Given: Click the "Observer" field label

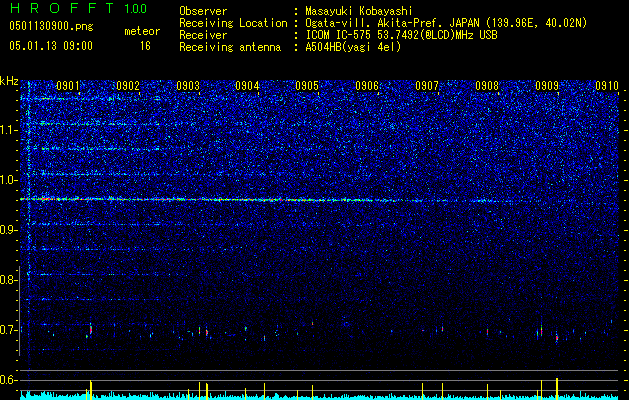Looking at the screenshot, I should [203, 11].
